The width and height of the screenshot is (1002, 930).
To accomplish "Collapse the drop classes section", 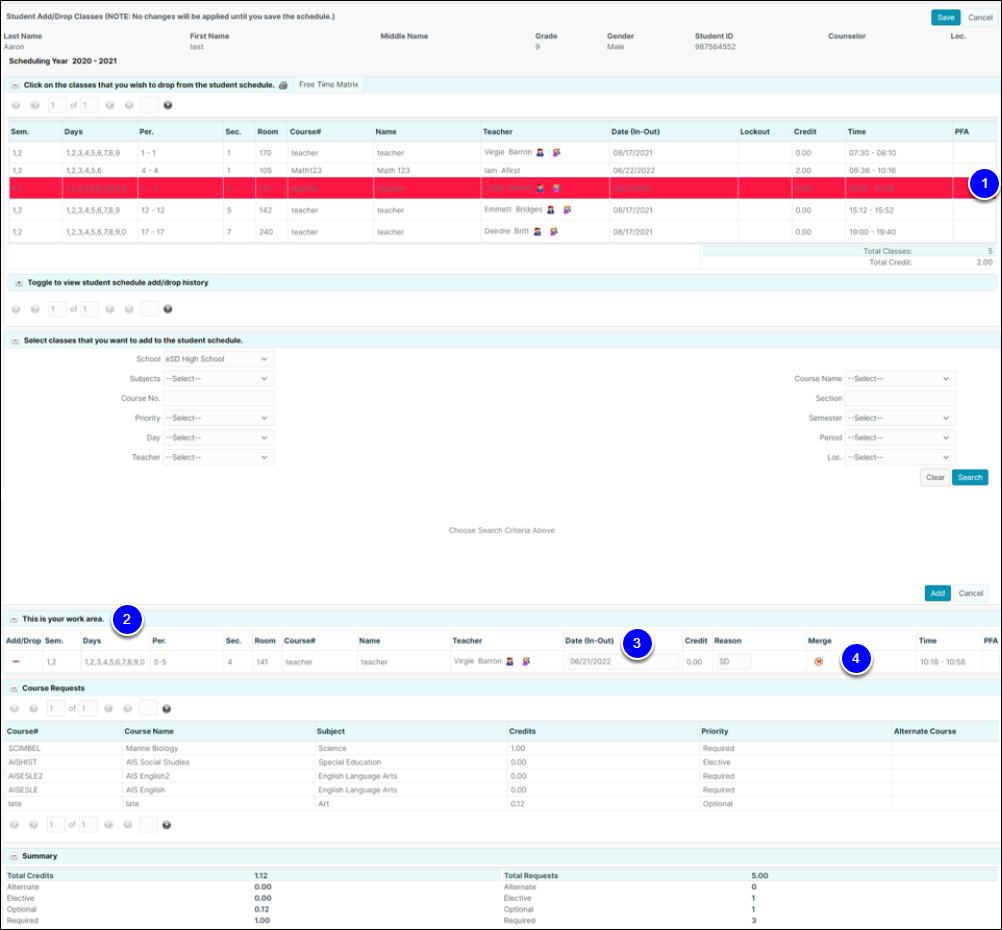I will click(x=15, y=85).
